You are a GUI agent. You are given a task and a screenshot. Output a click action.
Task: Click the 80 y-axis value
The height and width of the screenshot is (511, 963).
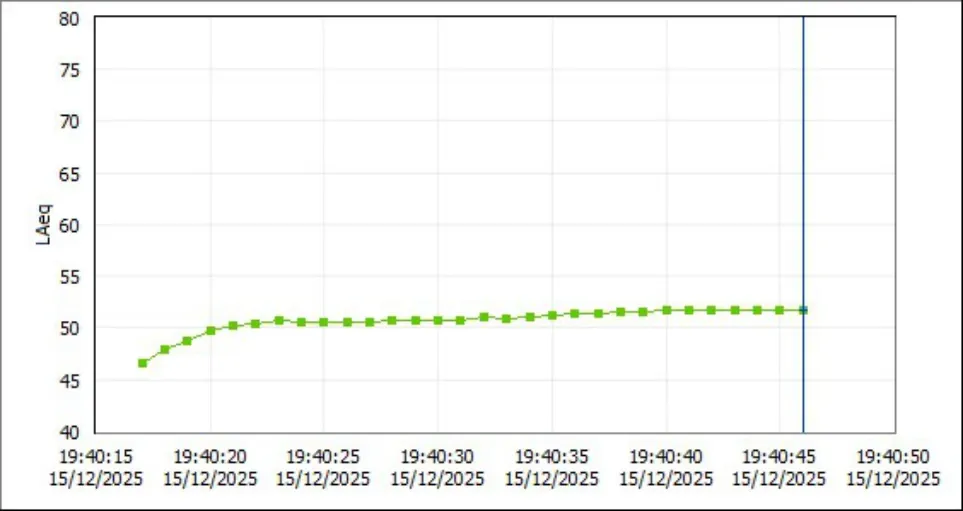[x=69, y=18]
